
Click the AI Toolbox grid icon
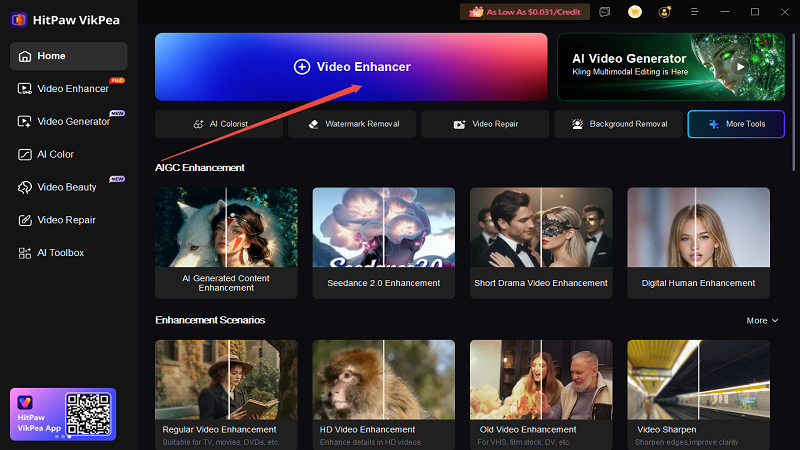(x=24, y=253)
